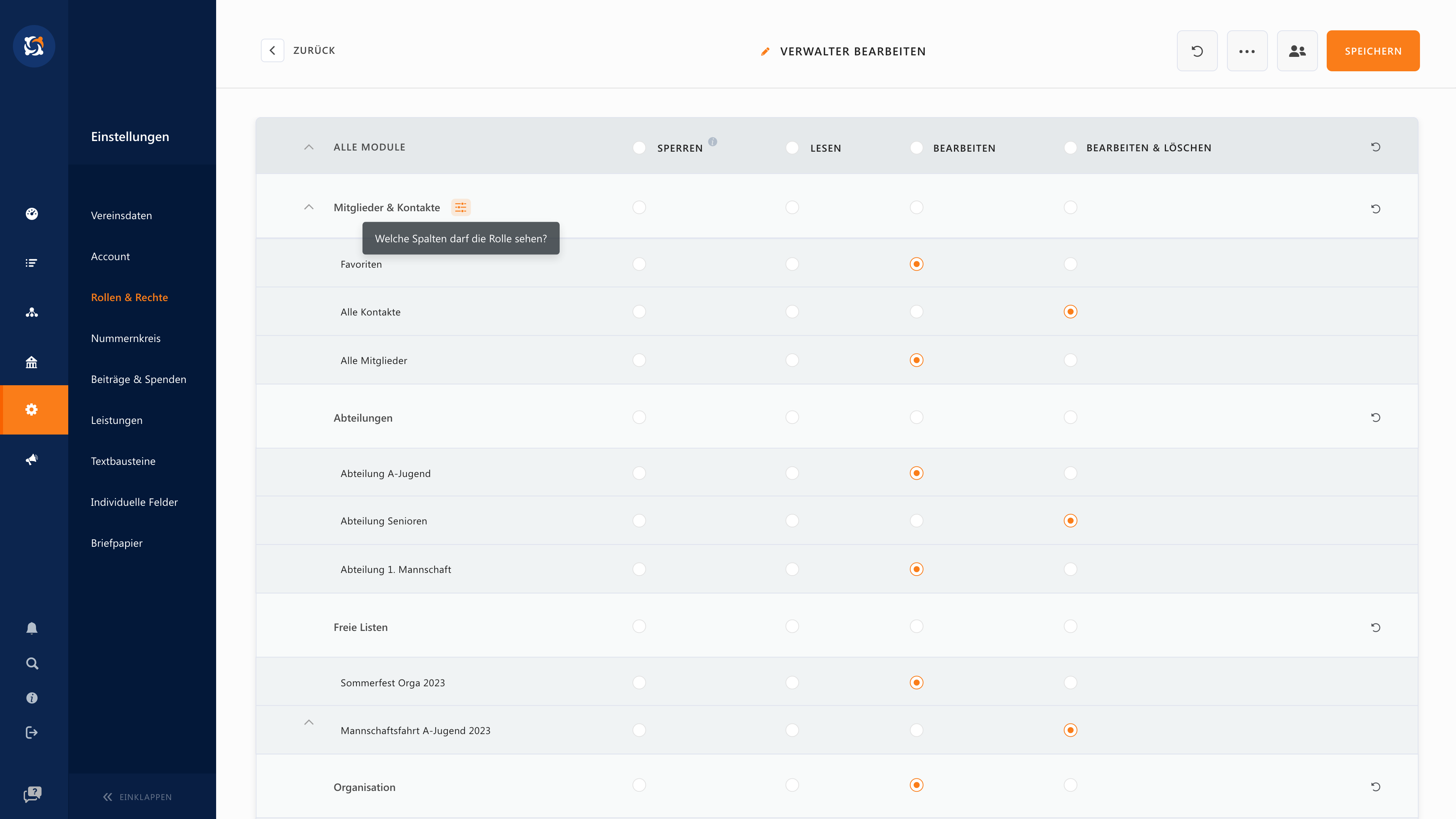Toggle chevron beside Mannschaftsfahrt A-Jugend 2023
The width and height of the screenshot is (1456, 819).
click(x=309, y=722)
